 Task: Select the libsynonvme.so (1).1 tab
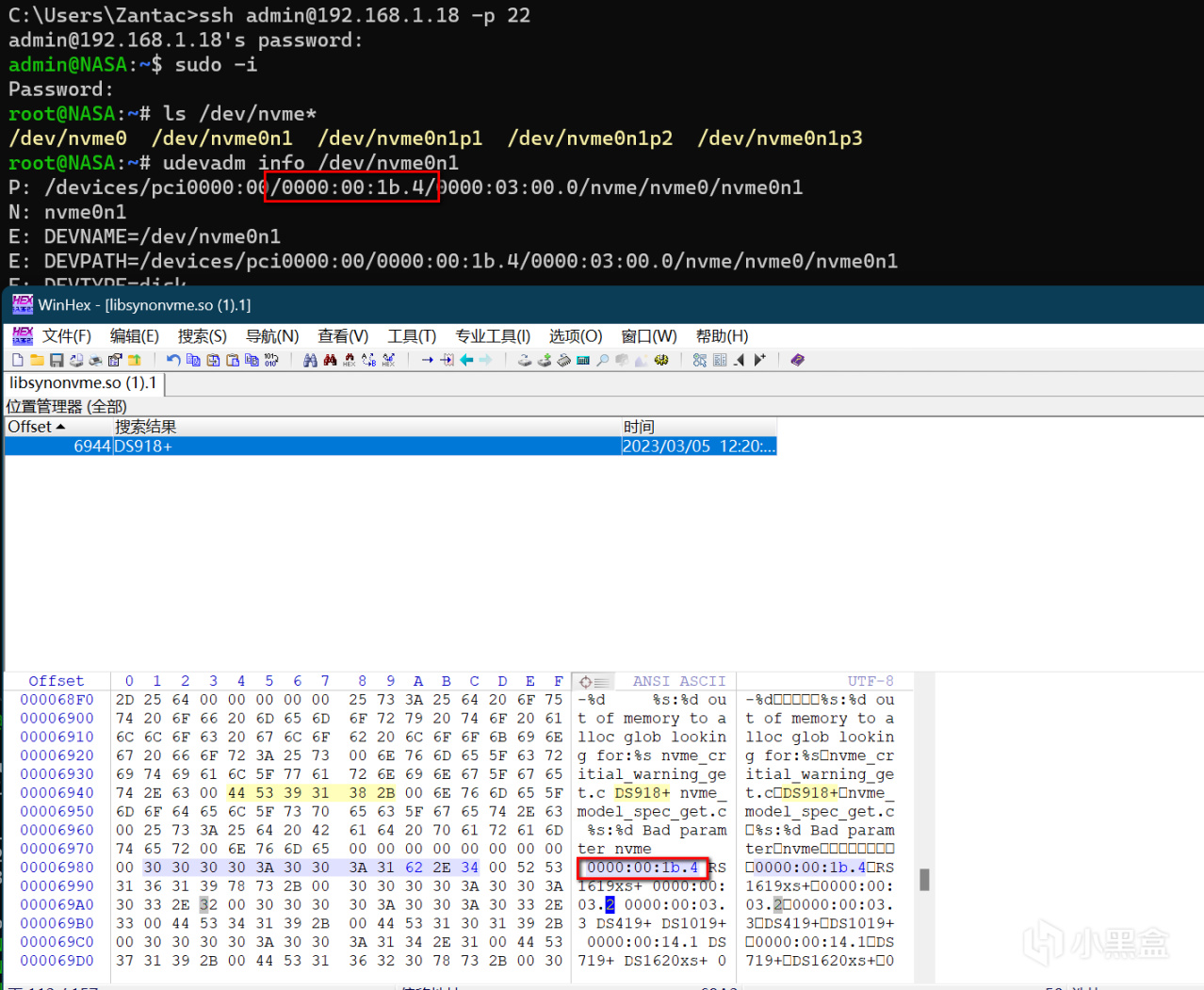(x=83, y=383)
